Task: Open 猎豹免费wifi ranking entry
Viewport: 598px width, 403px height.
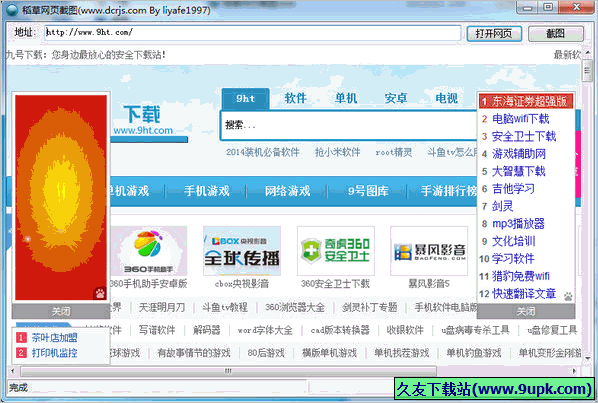Action: click(521, 277)
